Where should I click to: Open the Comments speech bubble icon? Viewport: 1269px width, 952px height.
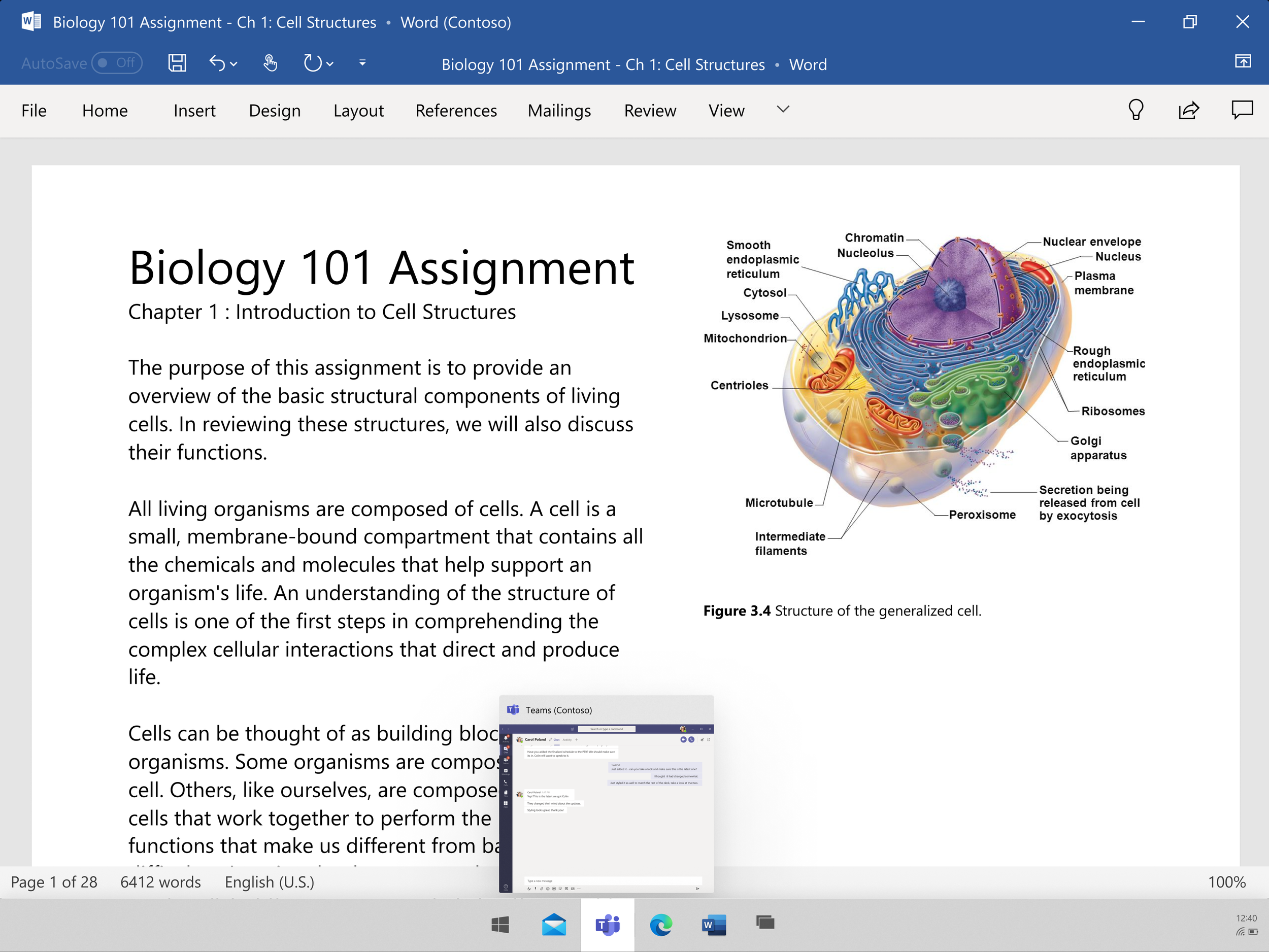coord(1242,110)
